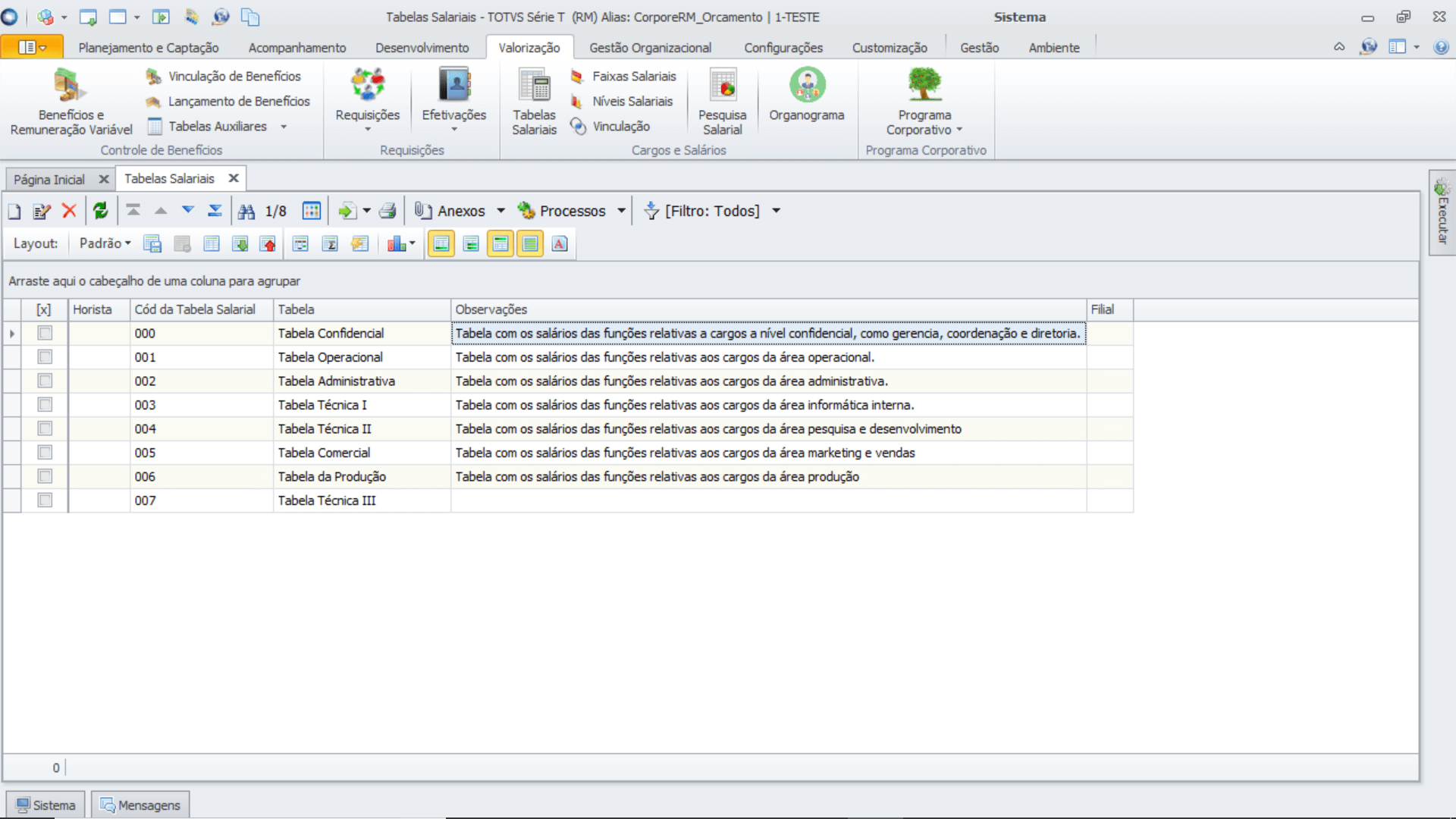Open Mensagens at the bottom bar

140,805
